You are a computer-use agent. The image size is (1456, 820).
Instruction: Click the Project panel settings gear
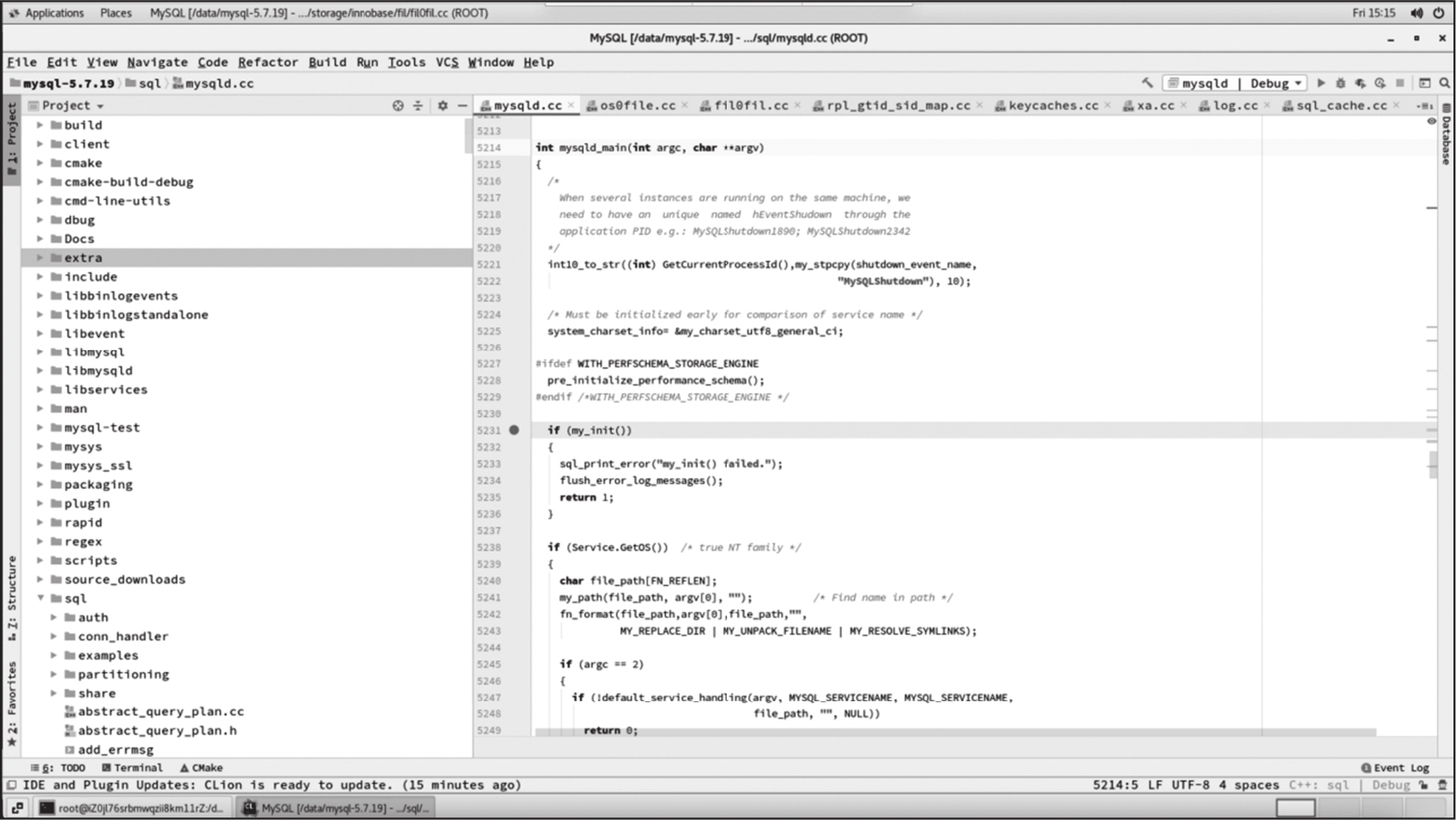tap(442, 106)
